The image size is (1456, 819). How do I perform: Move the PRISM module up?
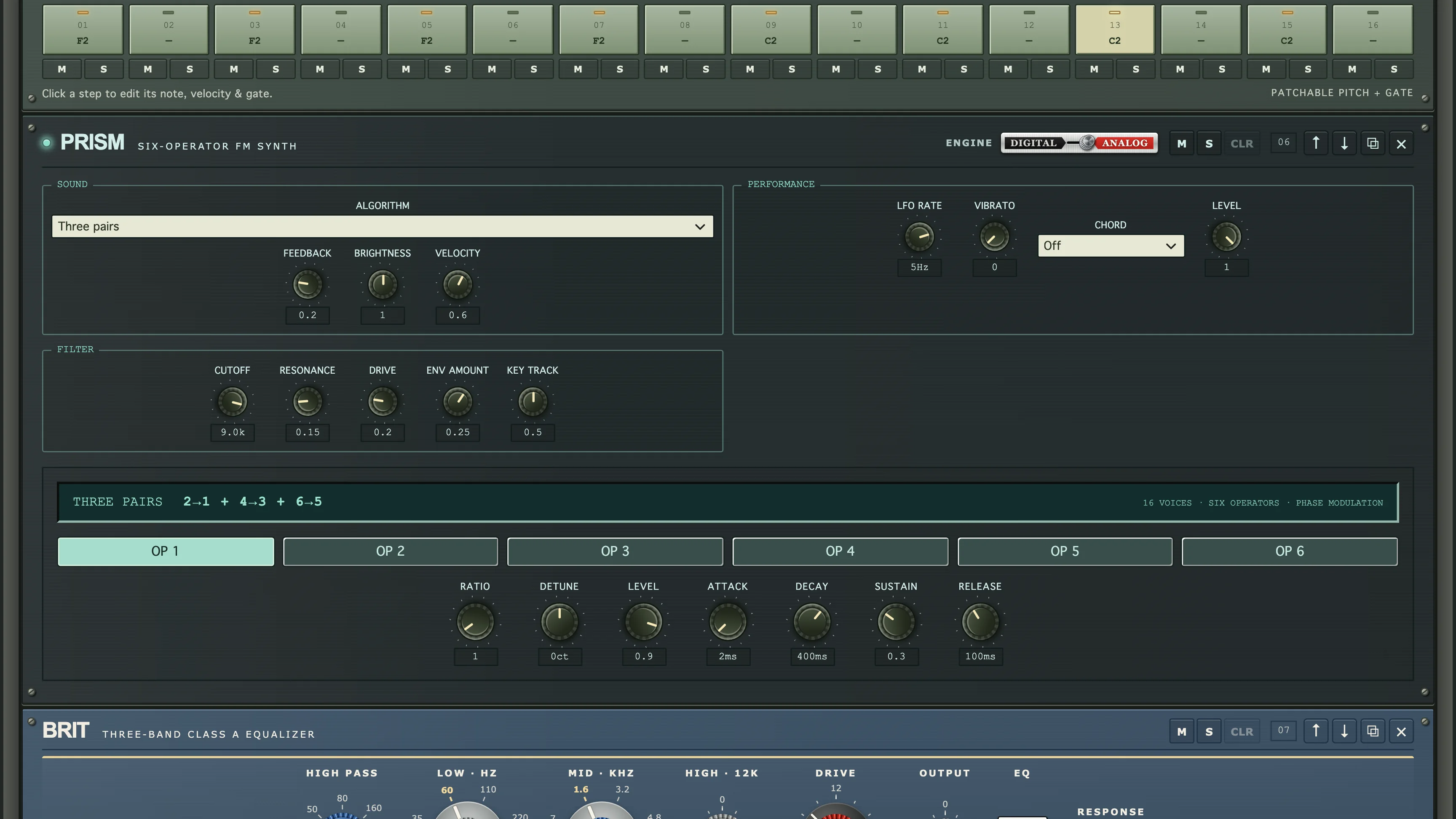1316,143
